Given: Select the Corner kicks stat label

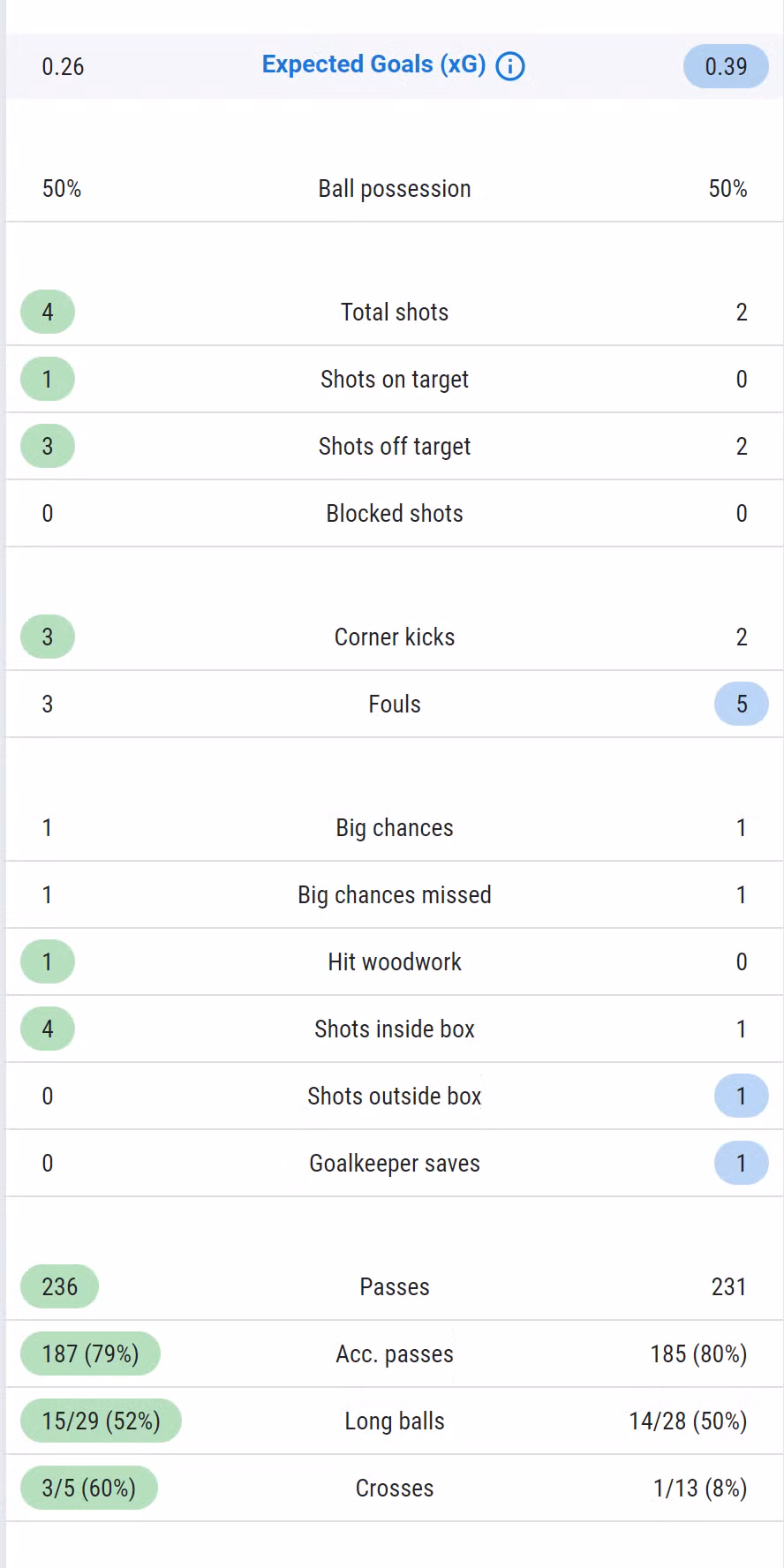Looking at the screenshot, I should (x=394, y=637).
